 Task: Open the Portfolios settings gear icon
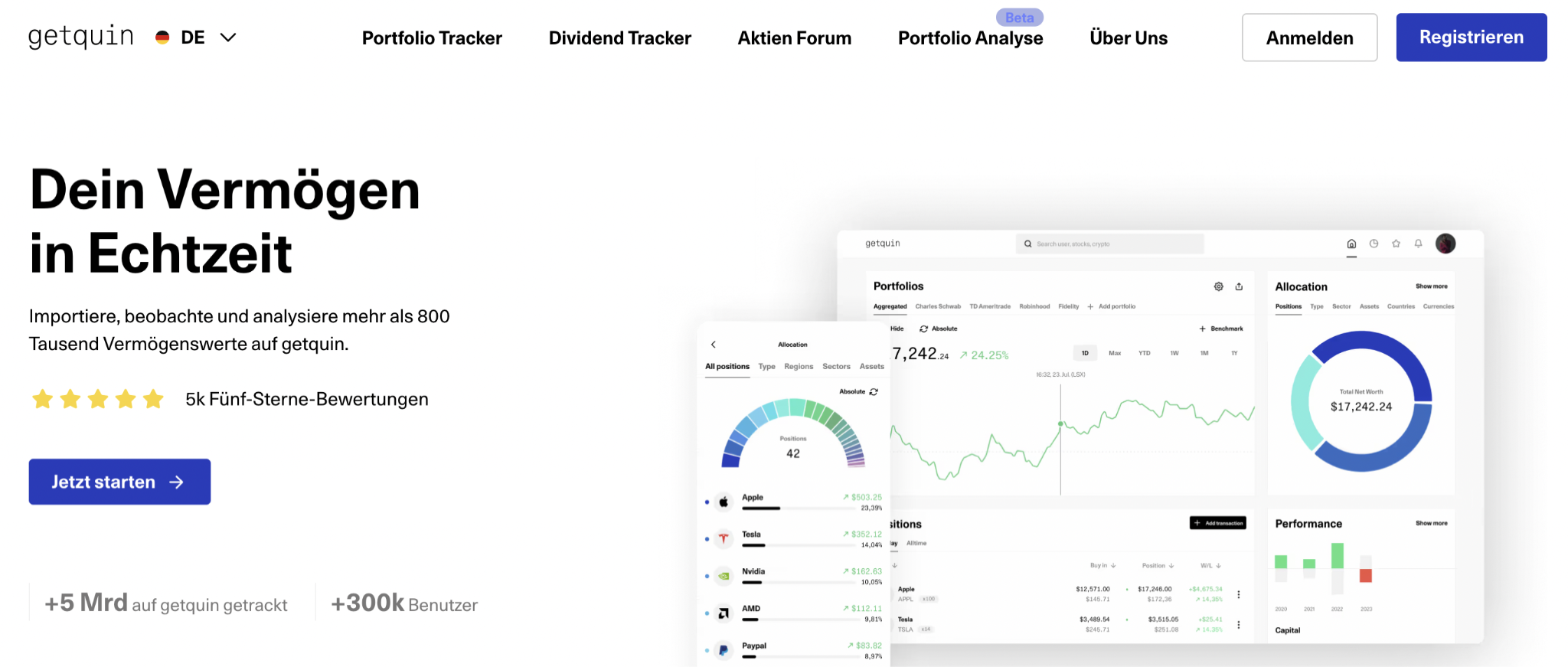(1218, 286)
